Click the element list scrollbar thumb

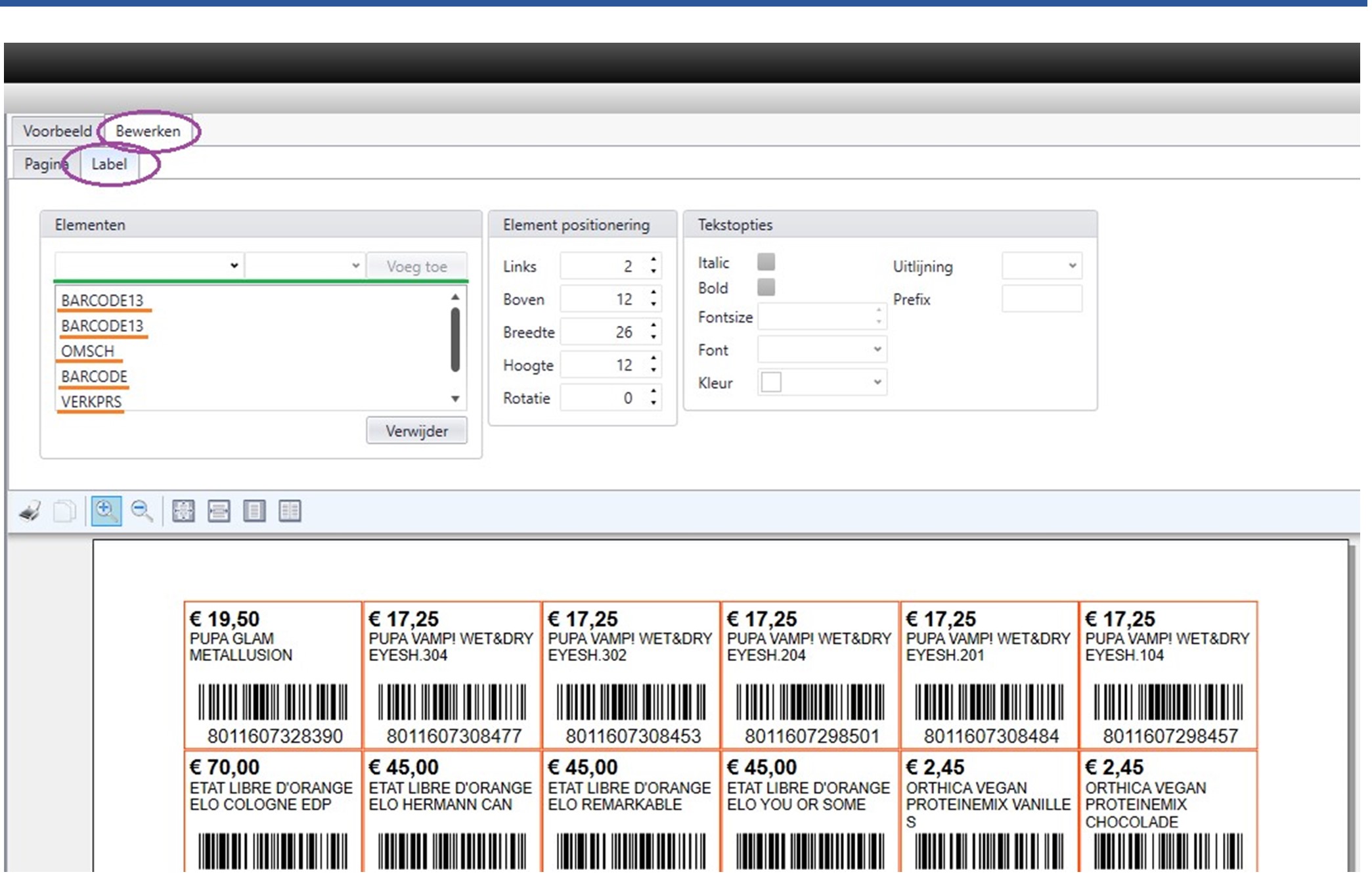tap(455, 340)
